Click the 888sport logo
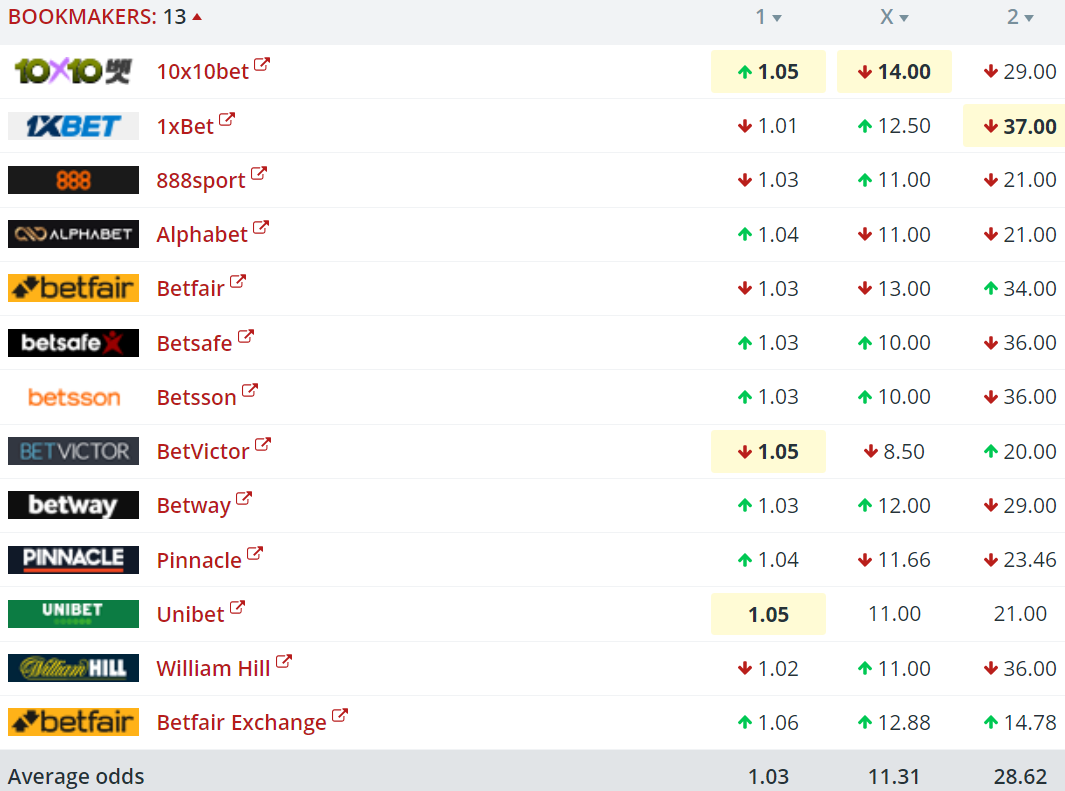The image size is (1065, 791). click(73, 180)
